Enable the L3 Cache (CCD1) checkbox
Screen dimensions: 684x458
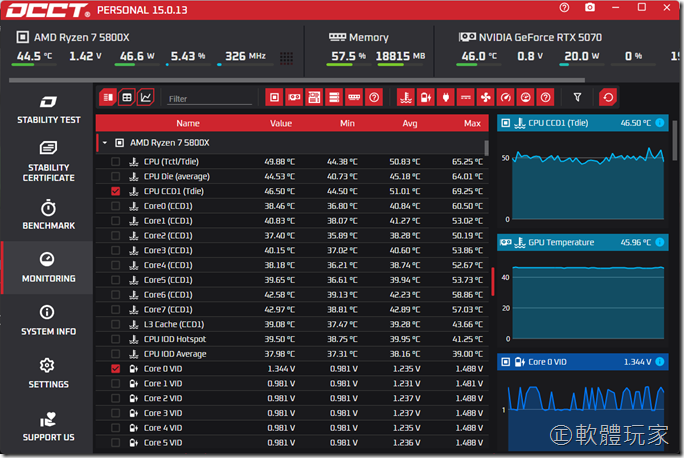pyautogui.click(x=115, y=324)
